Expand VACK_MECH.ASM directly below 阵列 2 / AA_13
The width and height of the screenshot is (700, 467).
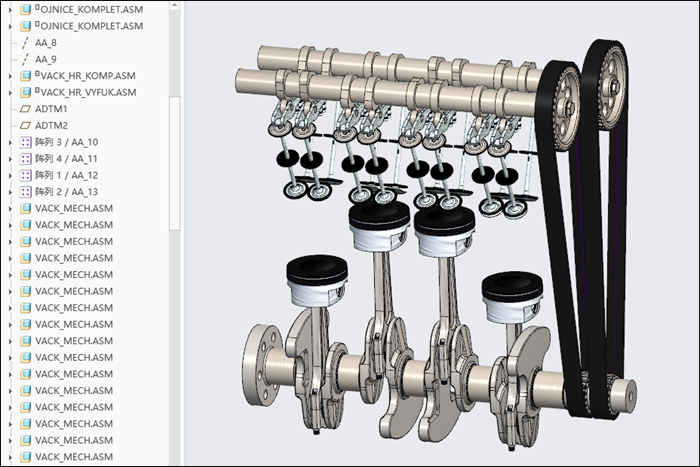pos(10,208)
